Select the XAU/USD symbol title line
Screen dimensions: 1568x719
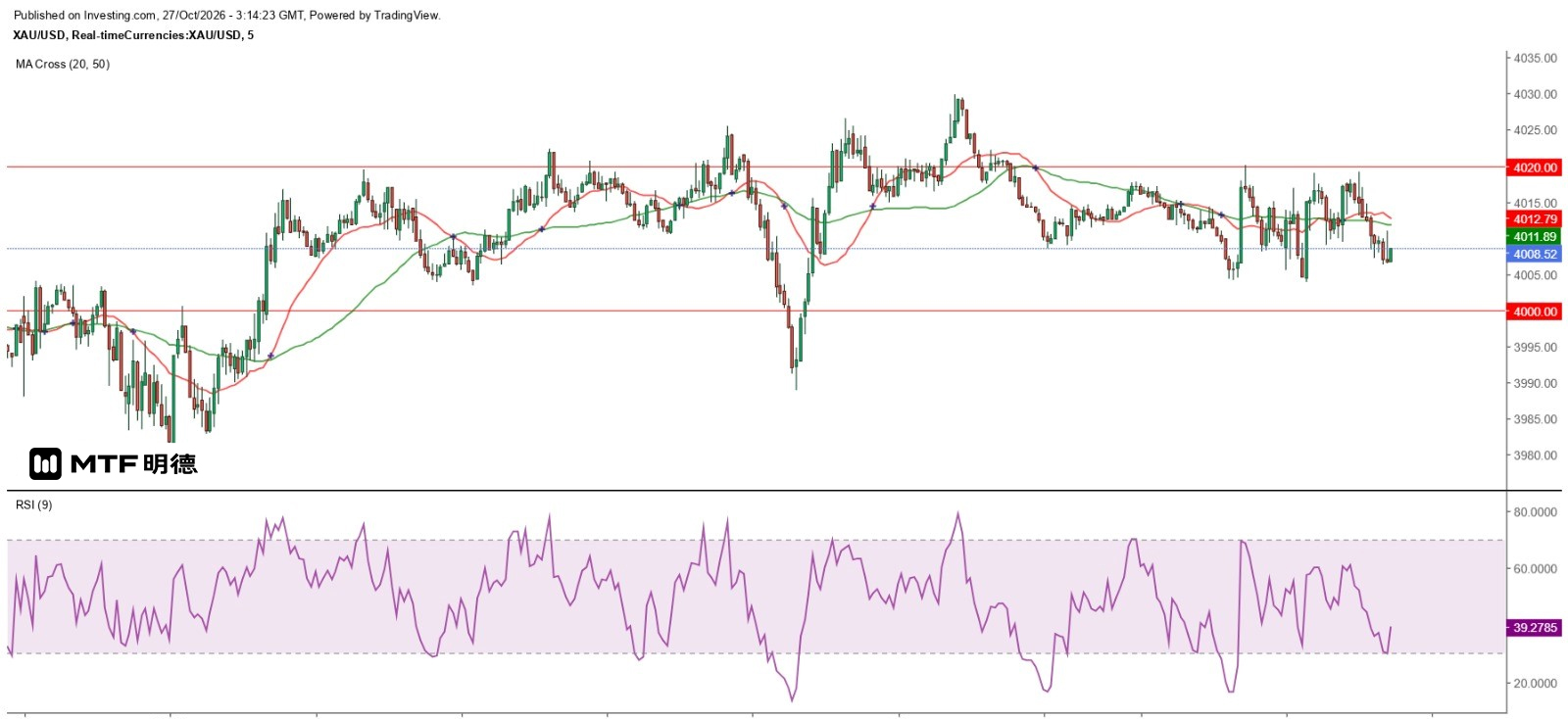click(x=133, y=35)
